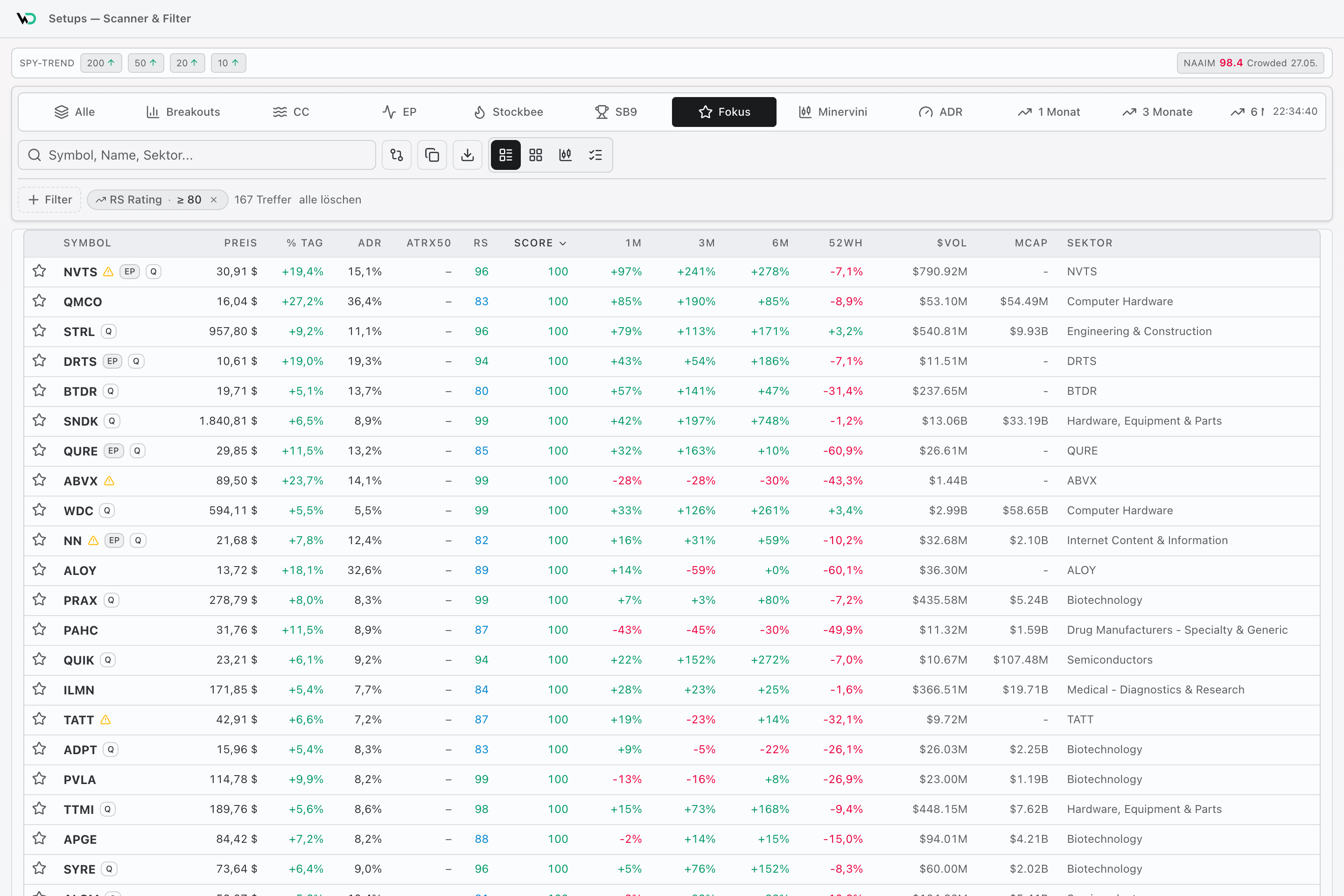Focus the Symbol, Name, Sektor search field
Viewport: 1344px width, 896px height.
pos(197,155)
